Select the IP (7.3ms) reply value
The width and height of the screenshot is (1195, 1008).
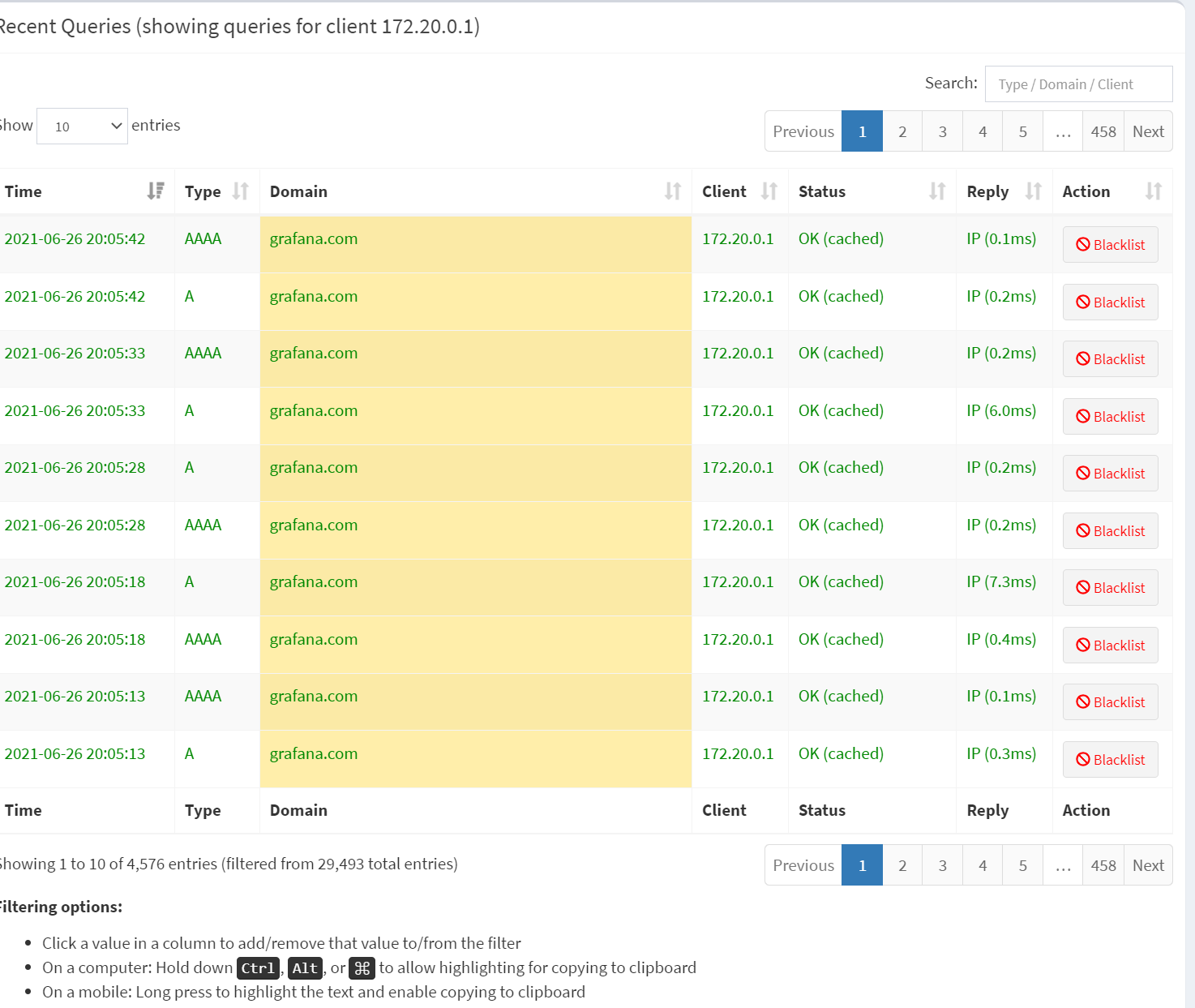click(1001, 581)
